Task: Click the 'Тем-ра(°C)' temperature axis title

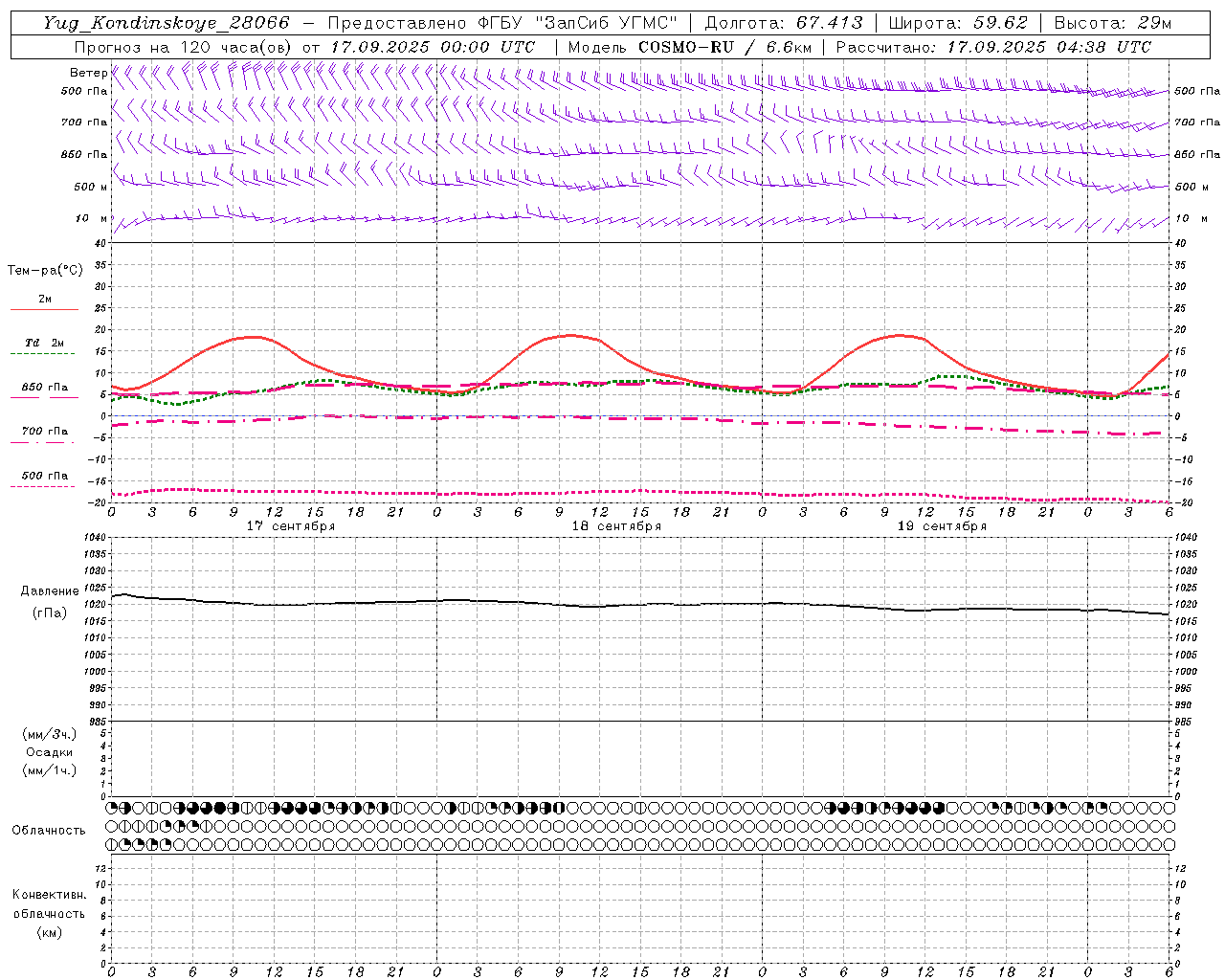Action: pyautogui.click(x=45, y=271)
